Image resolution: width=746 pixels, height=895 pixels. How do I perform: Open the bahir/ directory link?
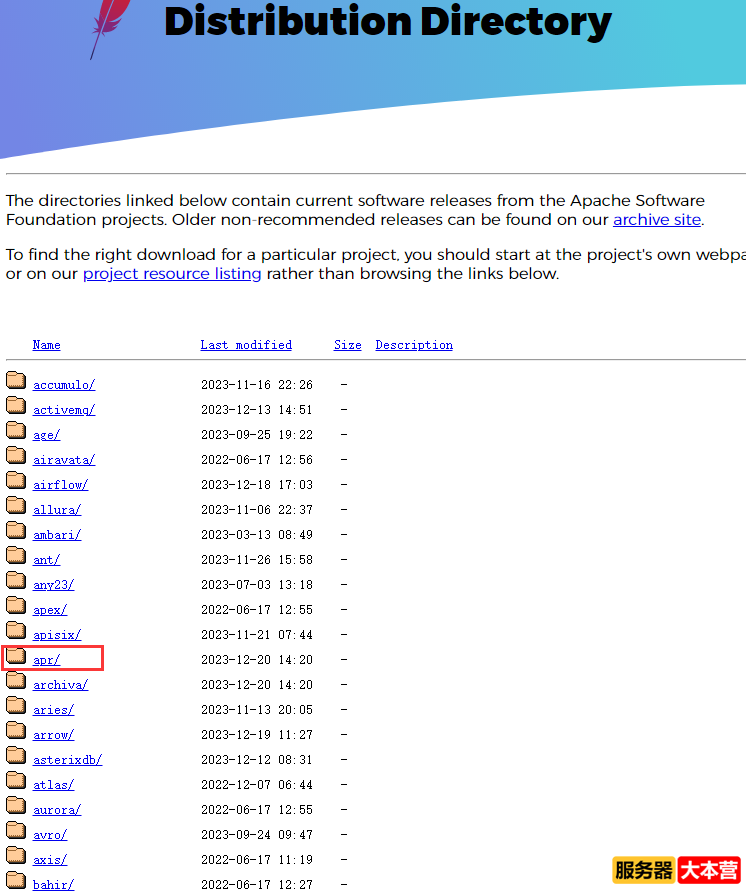[x=54, y=885]
